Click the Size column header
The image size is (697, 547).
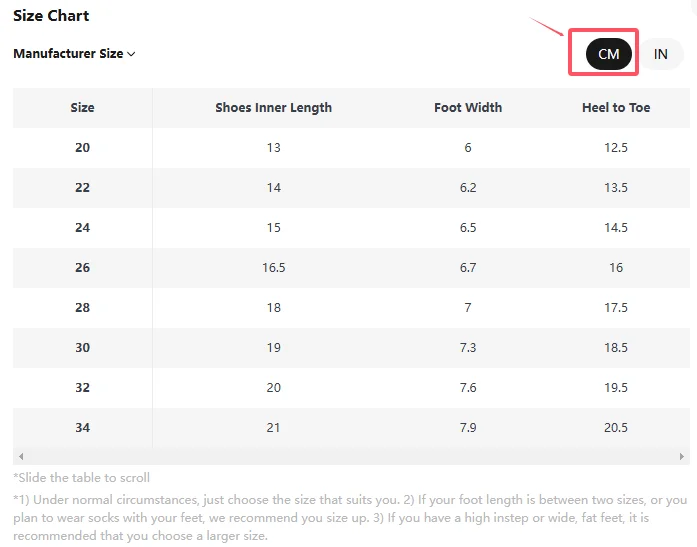click(82, 108)
